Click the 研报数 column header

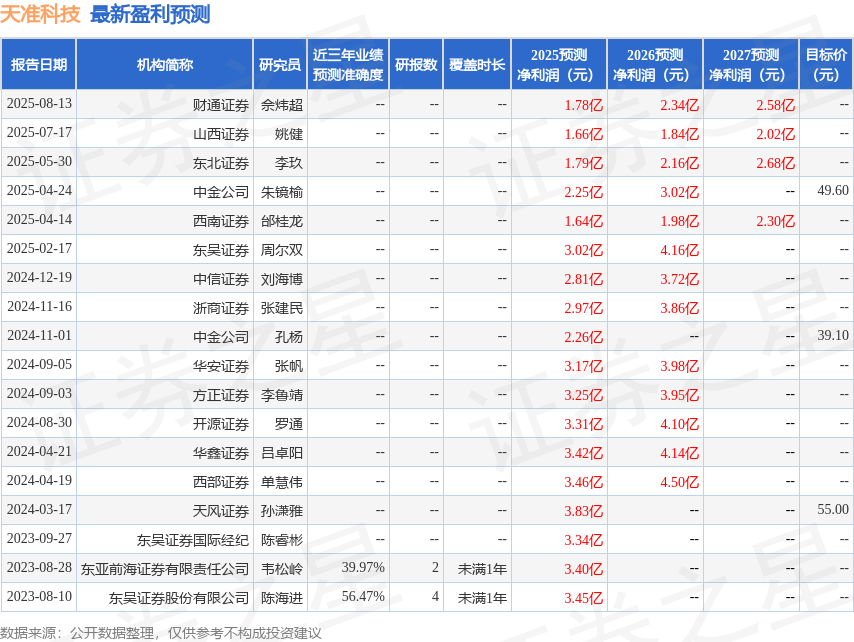pyautogui.click(x=416, y=64)
